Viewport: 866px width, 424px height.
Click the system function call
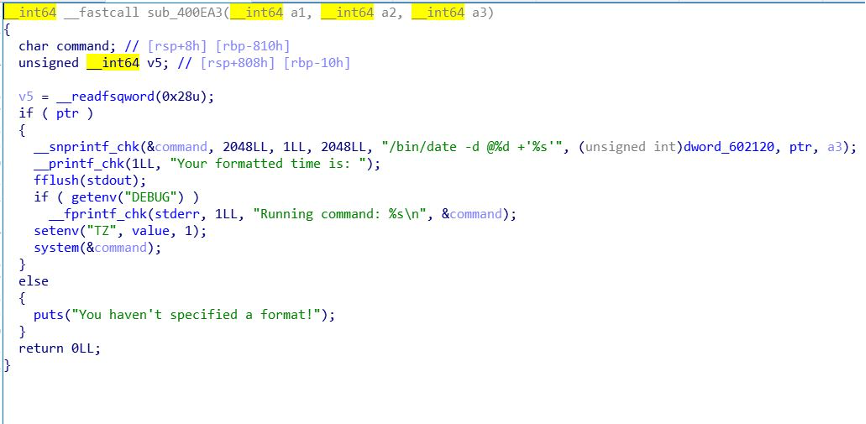click(x=56, y=248)
